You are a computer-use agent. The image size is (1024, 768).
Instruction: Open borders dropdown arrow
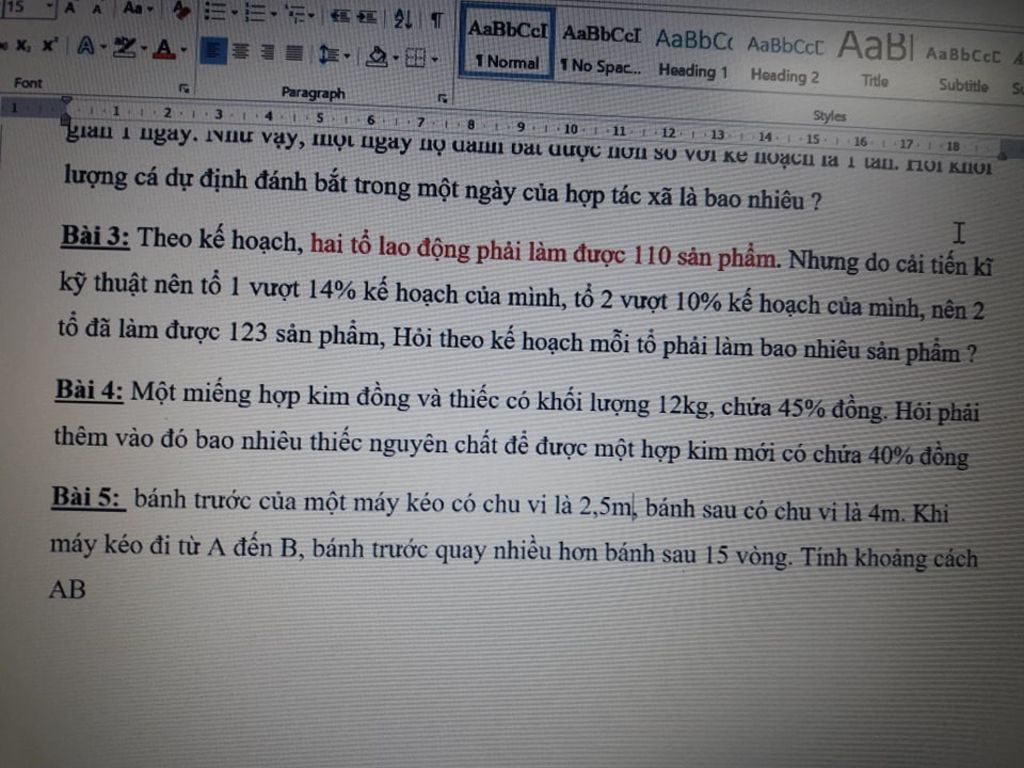(x=434, y=59)
